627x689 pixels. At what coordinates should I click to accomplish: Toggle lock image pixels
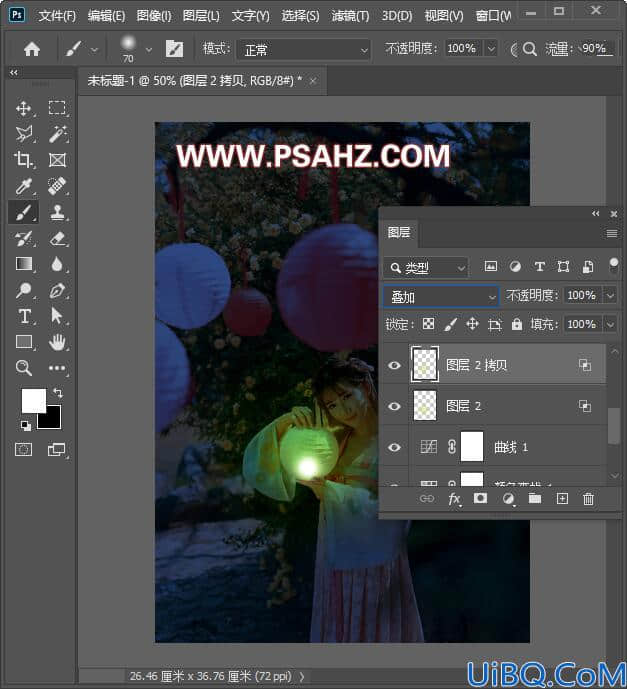pos(450,324)
